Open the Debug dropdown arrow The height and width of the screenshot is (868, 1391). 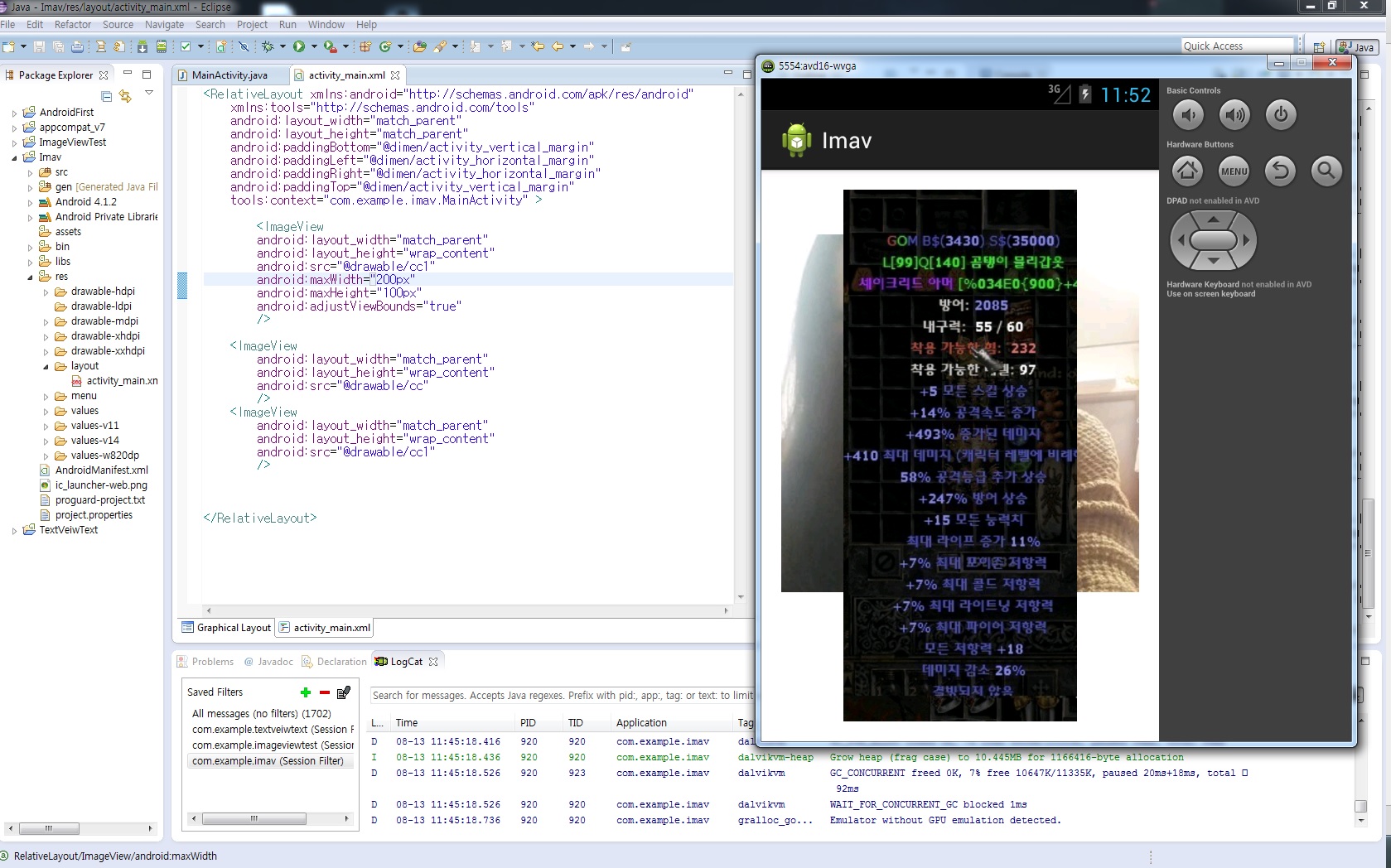[x=283, y=46]
